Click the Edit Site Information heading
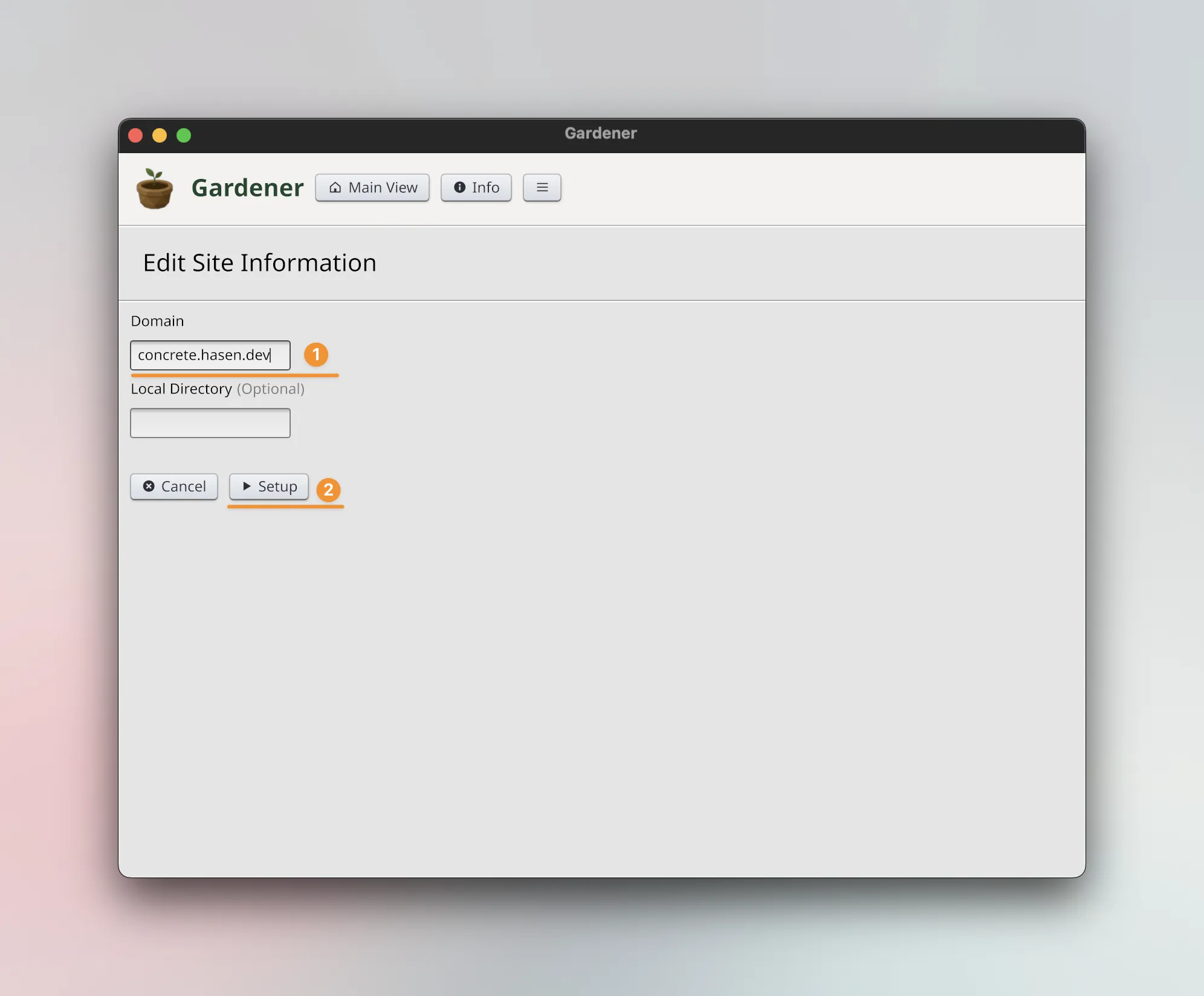The height and width of the screenshot is (996, 1204). pyautogui.click(x=259, y=263)
